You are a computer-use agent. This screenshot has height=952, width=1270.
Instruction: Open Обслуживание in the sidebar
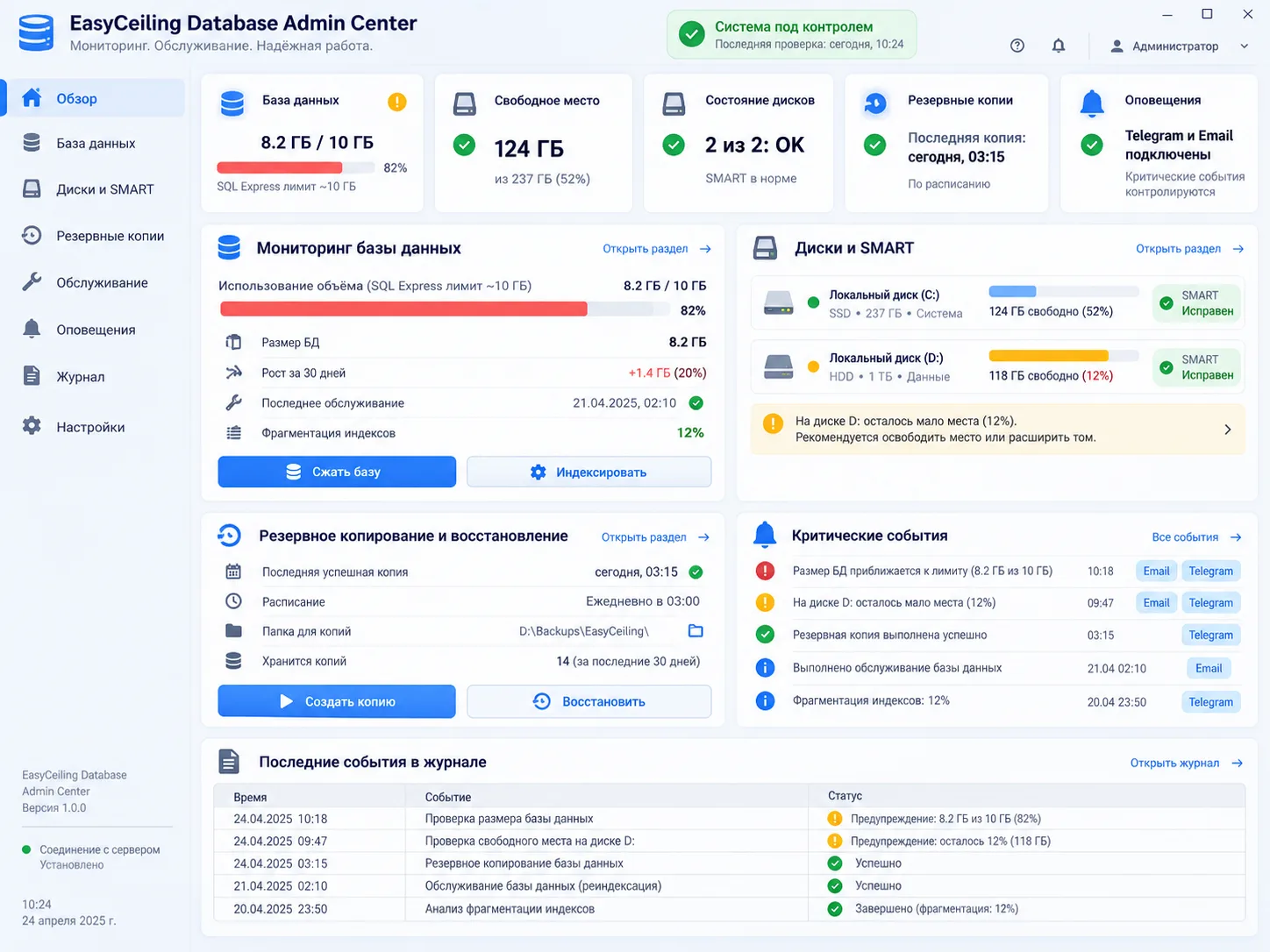(95, 283)
